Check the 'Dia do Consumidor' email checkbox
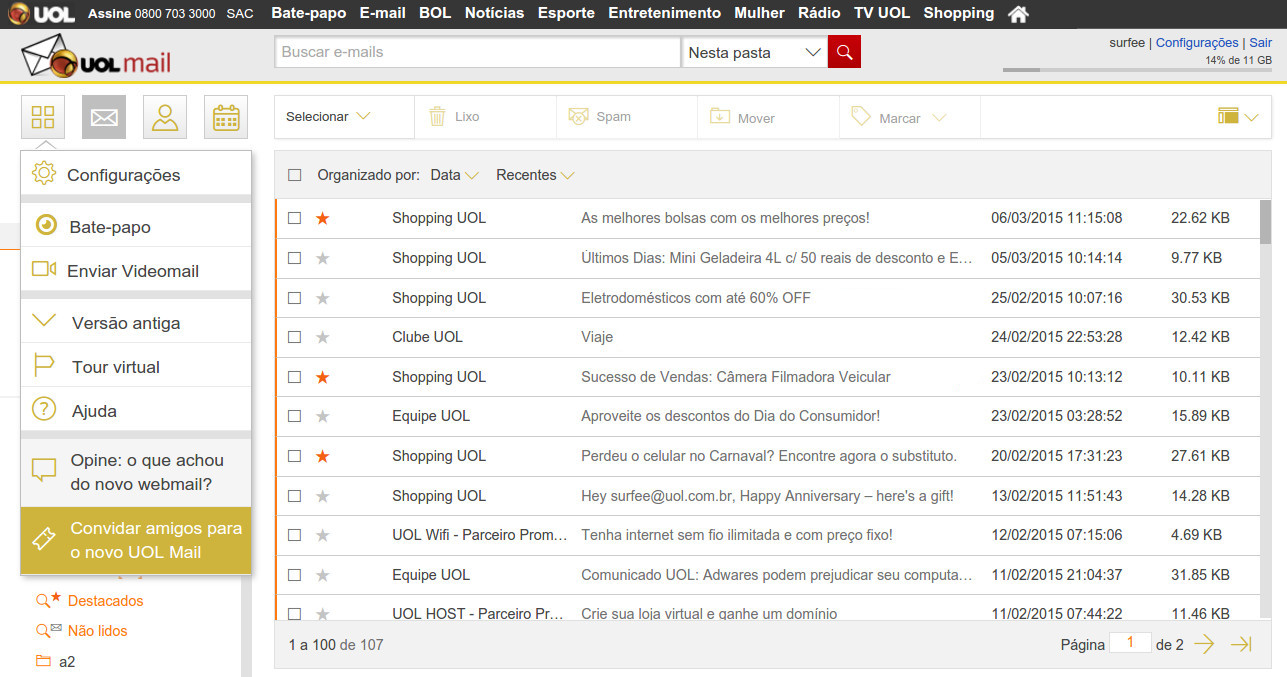 pyautogui.click(x=294, y=416)
